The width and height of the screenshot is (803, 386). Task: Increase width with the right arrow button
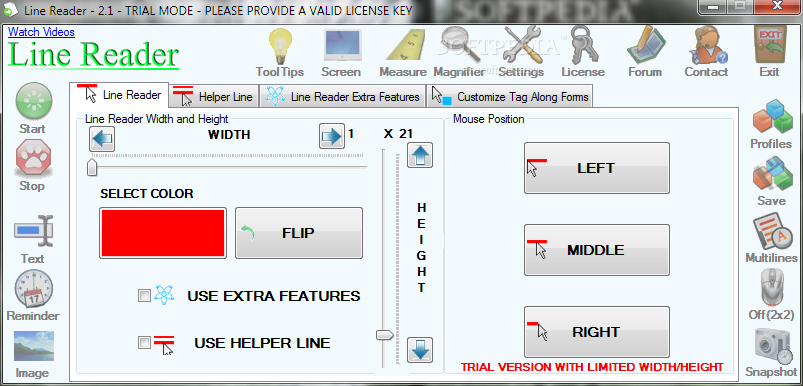pyautogui.click(x=332, y=136)
